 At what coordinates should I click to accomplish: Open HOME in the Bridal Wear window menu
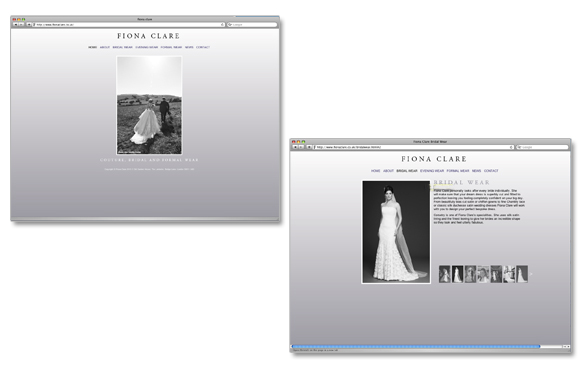(375, 171)
